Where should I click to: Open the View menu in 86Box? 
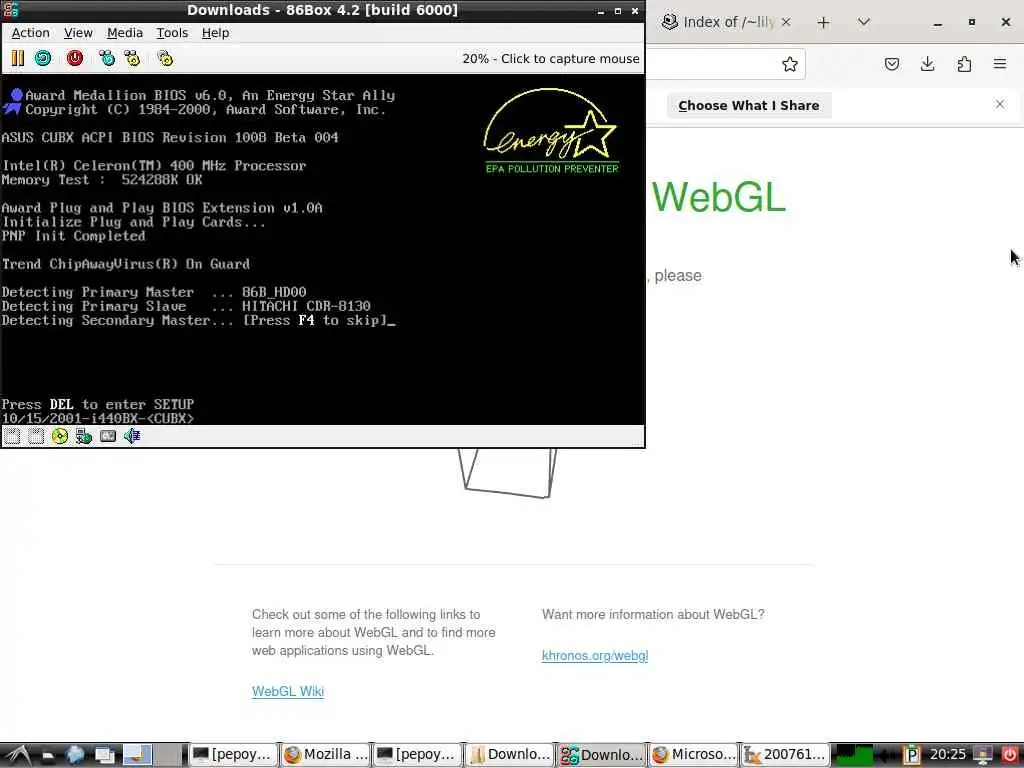pyautogui.click(x=78, y=33)
